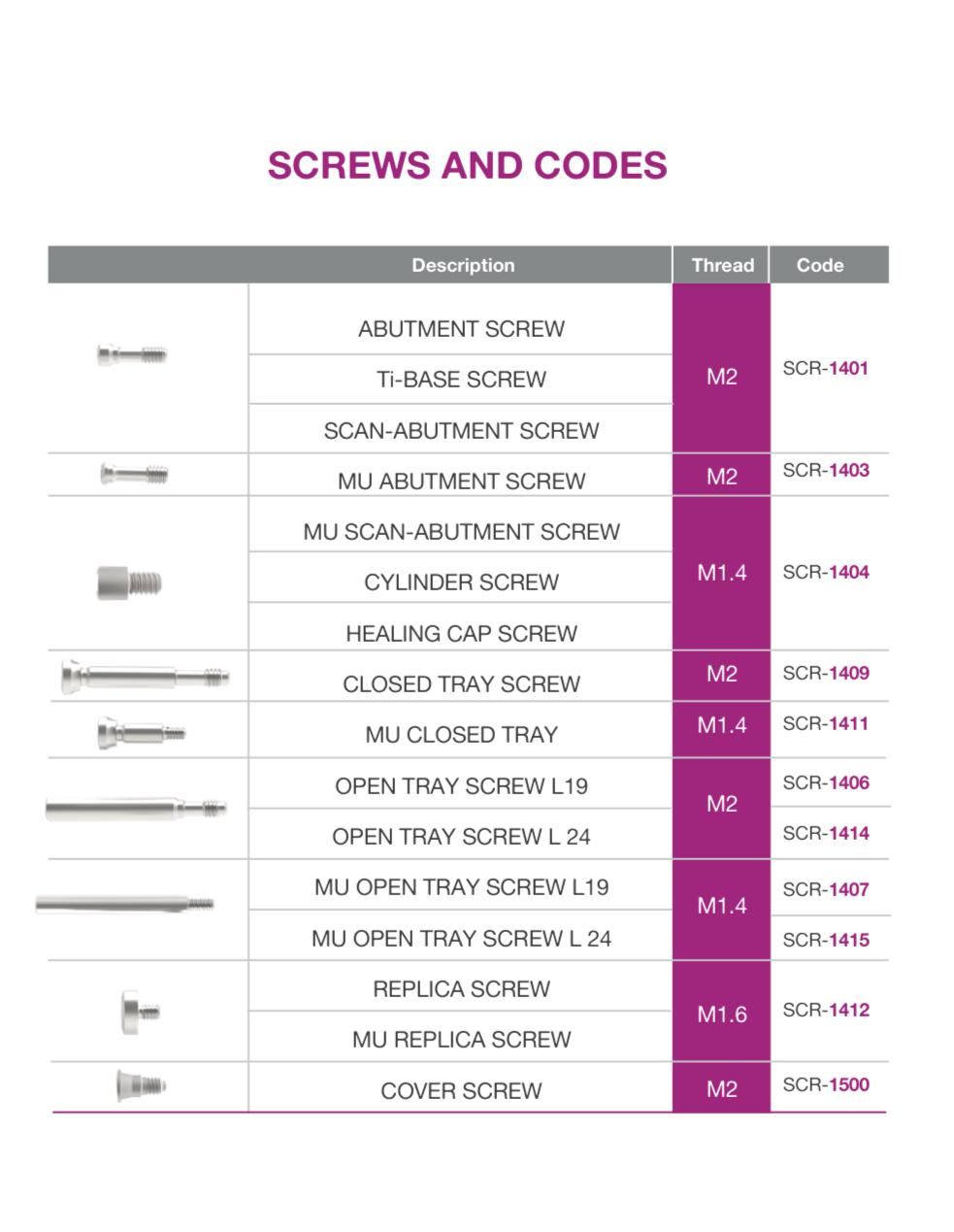Click the open tray screw image
954x1232 pixels.
(x=136, y=808)
